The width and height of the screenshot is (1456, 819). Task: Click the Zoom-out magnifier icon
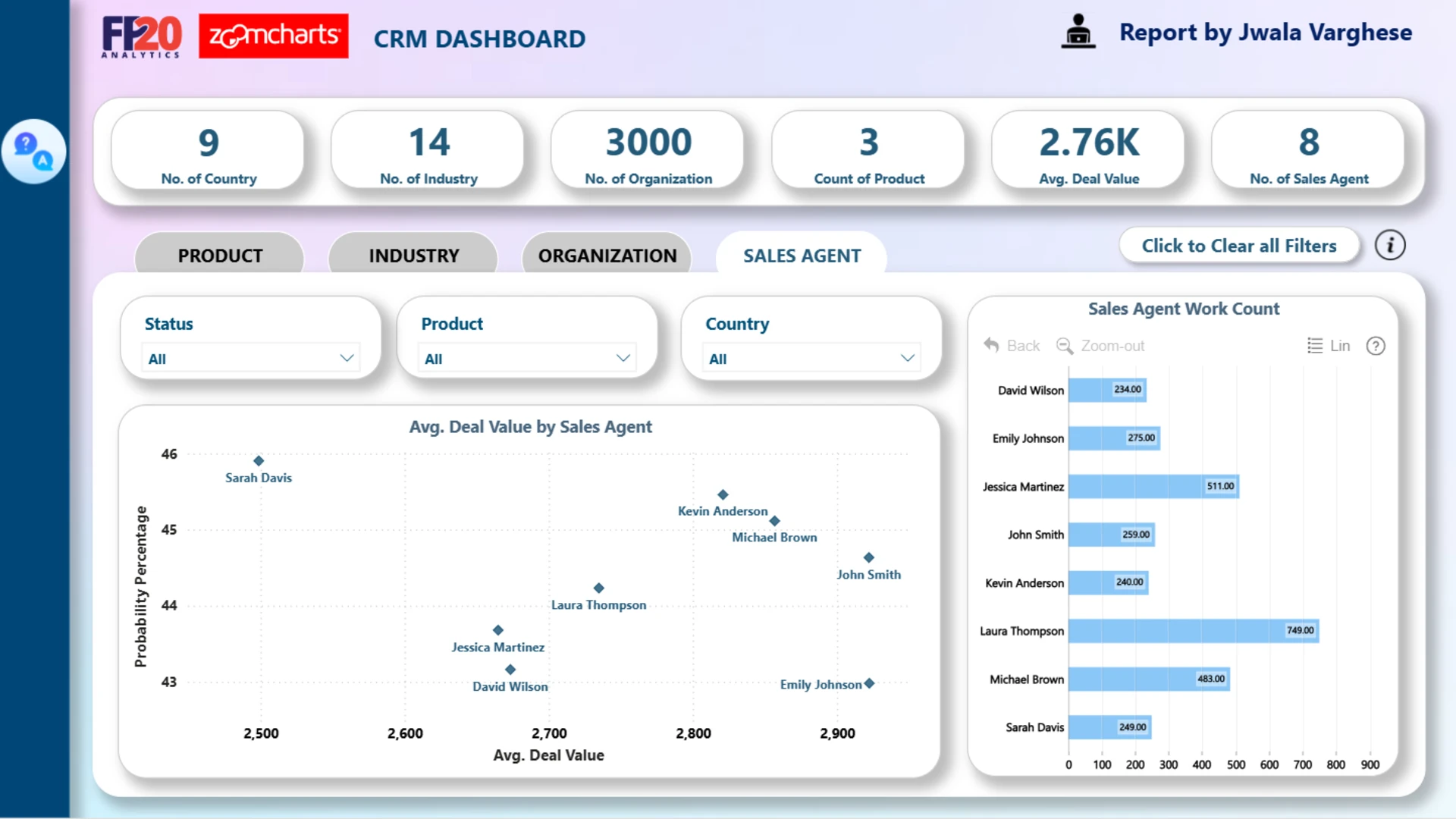1065,346
